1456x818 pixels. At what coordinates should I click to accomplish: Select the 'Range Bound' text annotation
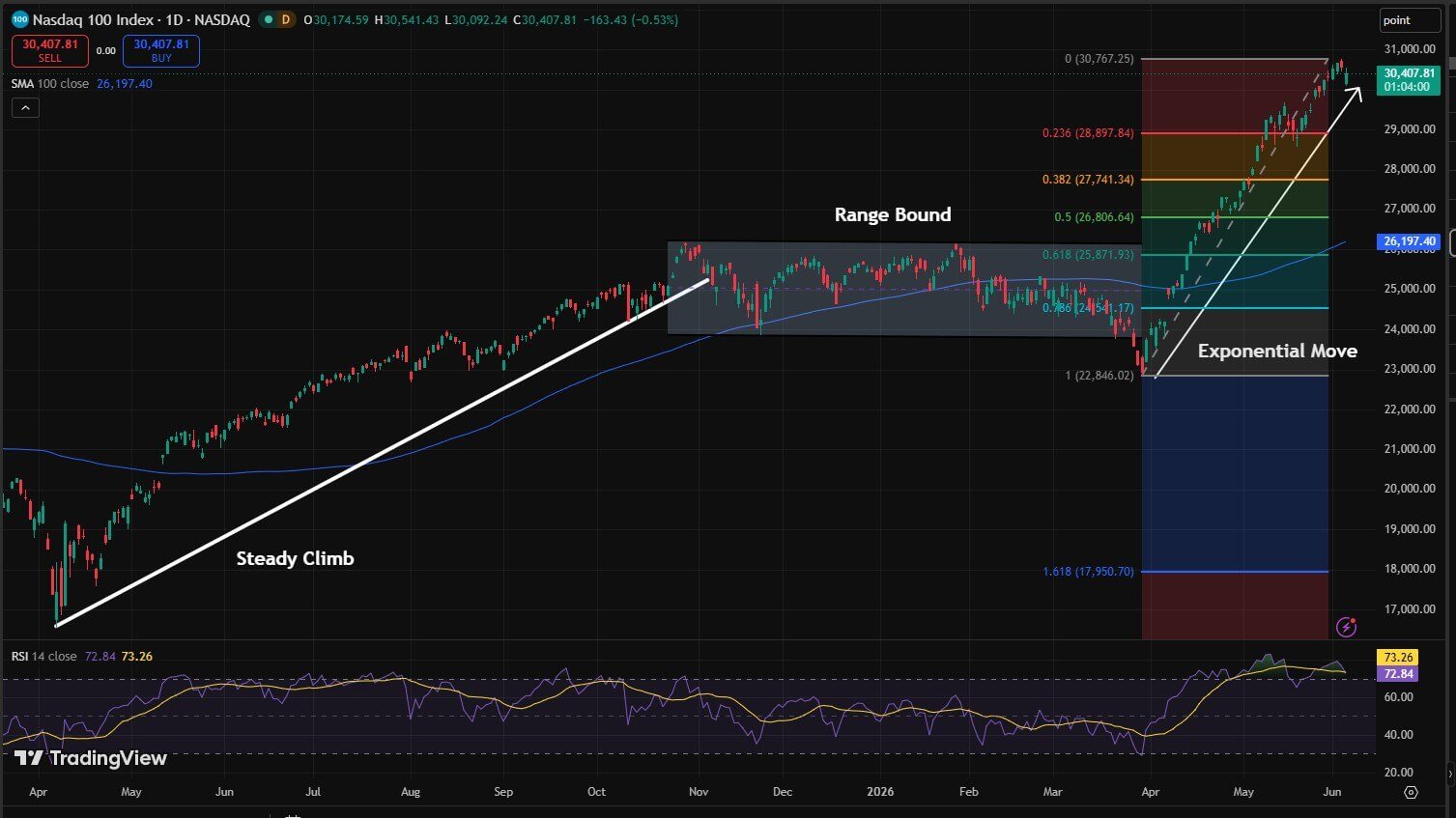[x=893, y=214]
